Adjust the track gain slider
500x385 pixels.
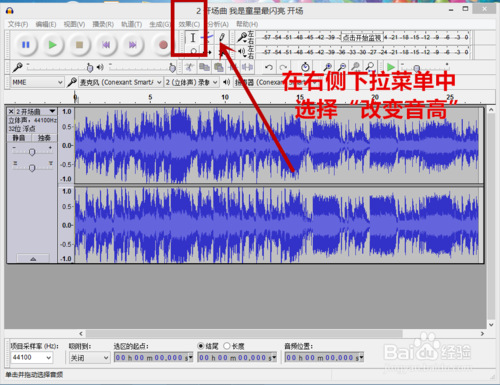pyautogui.click(x=32, y=152)
